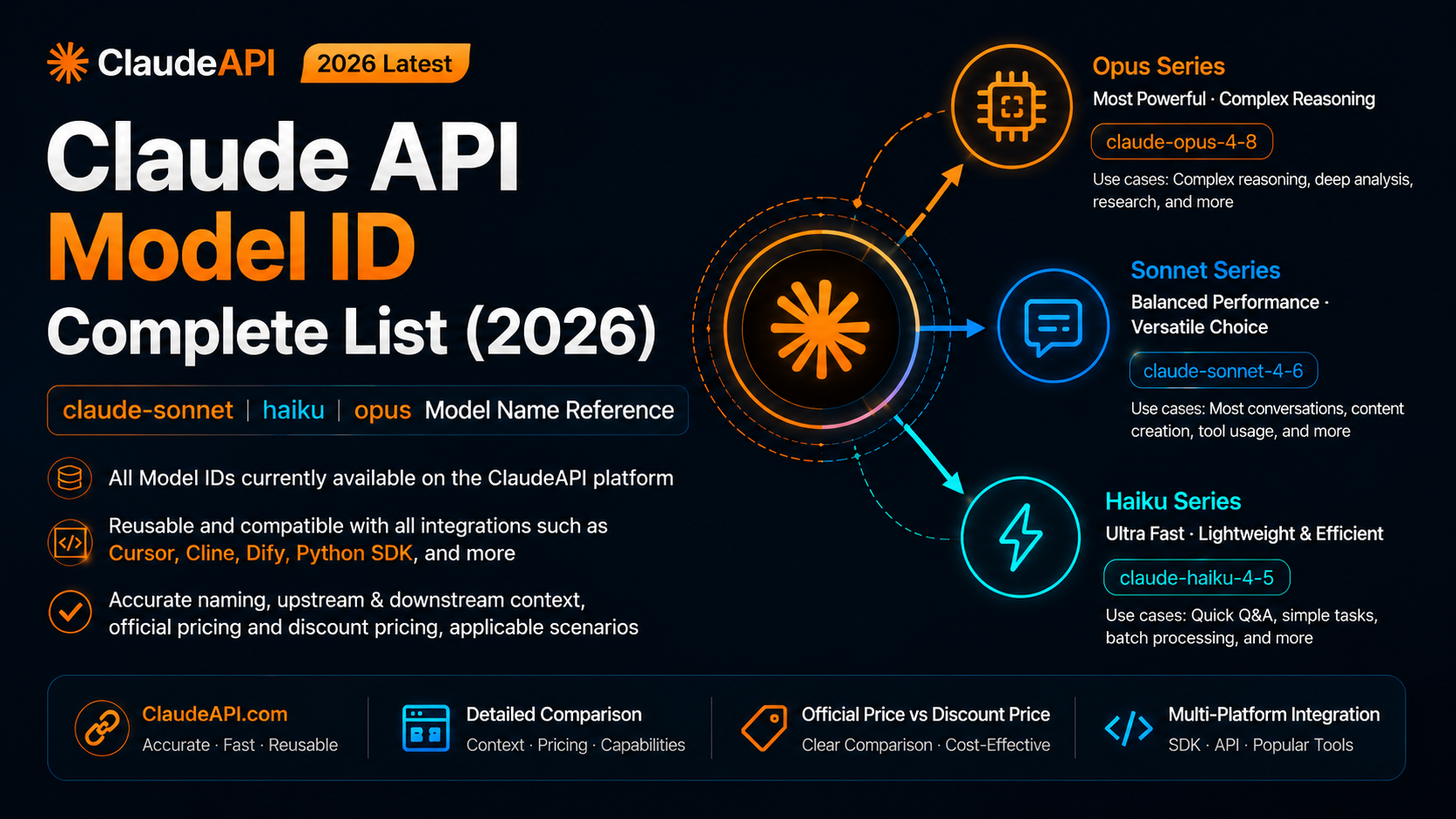Click SDK · API · Popular Tools subtitle
Viewport: 1456px width, 819px height.
click(1261, 745)
